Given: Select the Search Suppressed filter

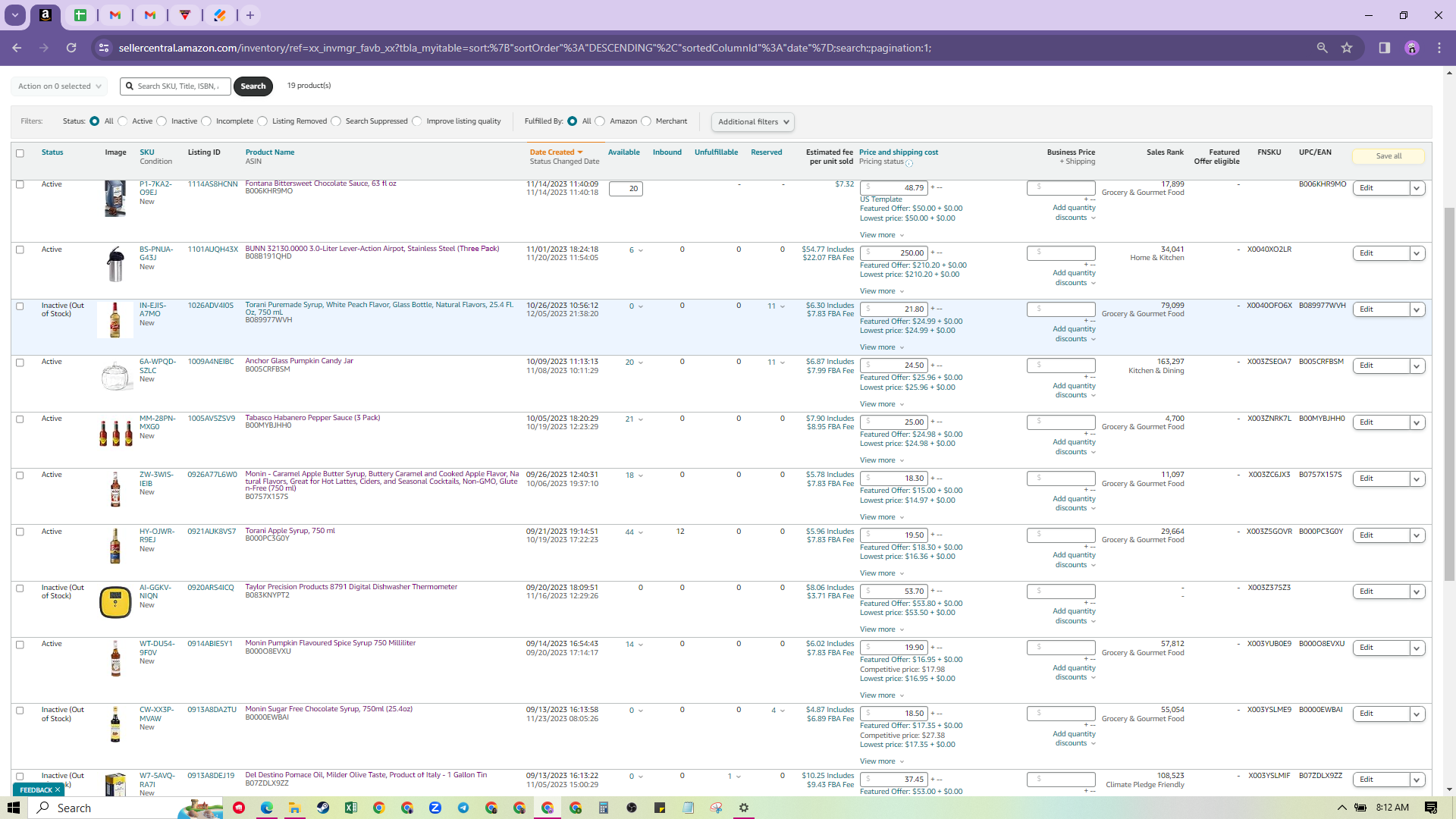Looking at the screenshot, I should point(336,121).
